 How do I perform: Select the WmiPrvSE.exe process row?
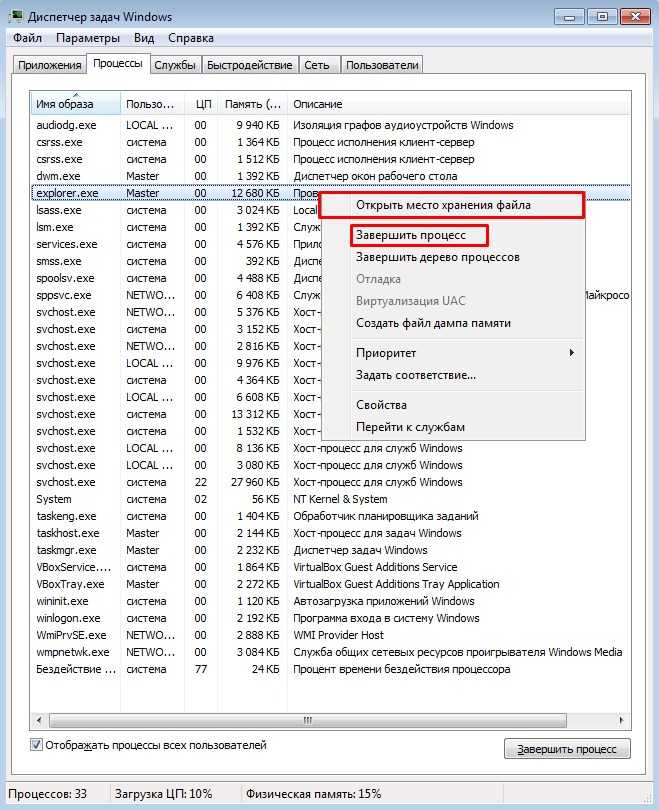[x=331, y=636]
